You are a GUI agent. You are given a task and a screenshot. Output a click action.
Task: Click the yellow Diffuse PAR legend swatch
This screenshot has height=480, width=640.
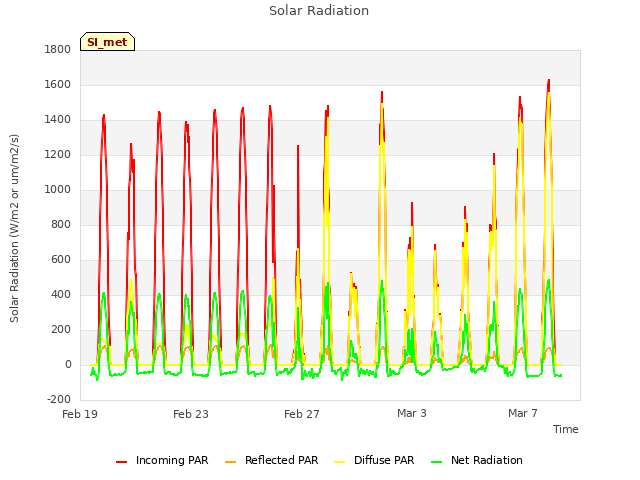(x=340, y=462)
